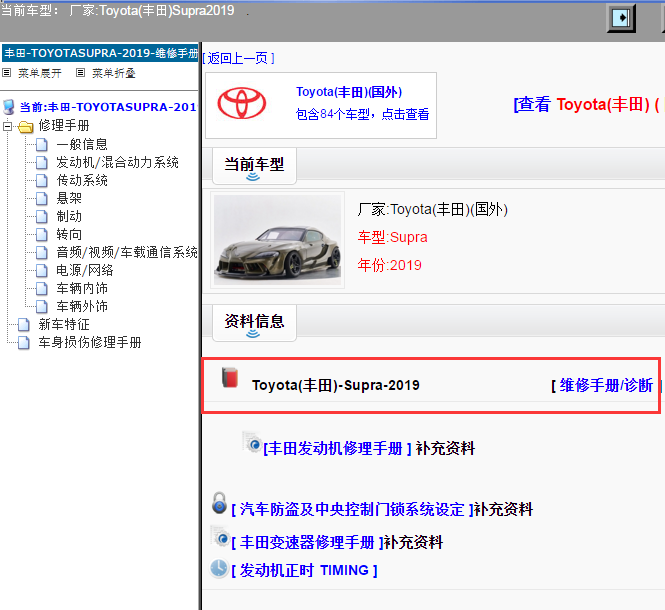This screenshot has height=610, width=665.
Task: Click the navigation arrow icon at top right
Action: [621, 18]
